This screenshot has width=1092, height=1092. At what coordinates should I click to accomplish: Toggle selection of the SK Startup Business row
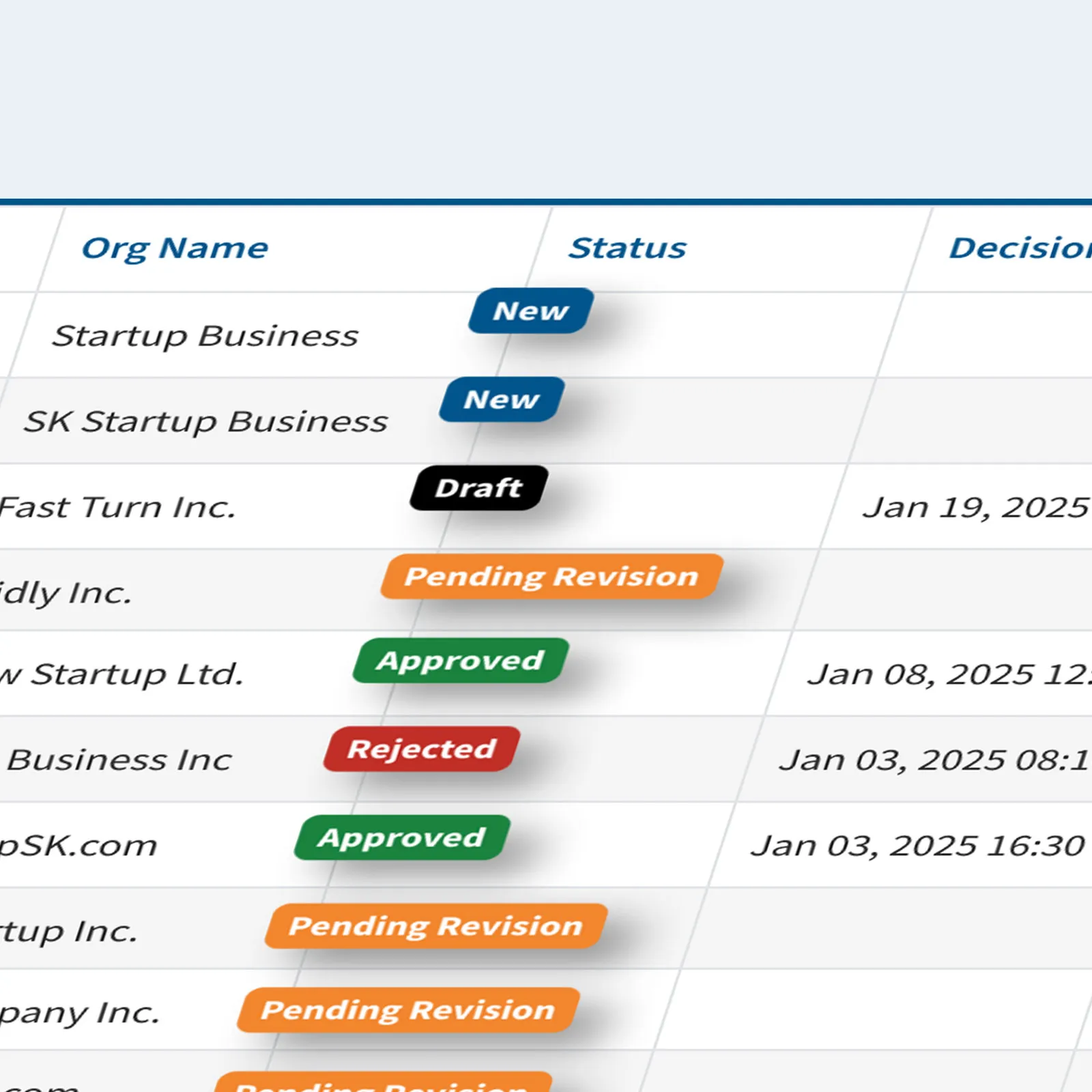205,420
